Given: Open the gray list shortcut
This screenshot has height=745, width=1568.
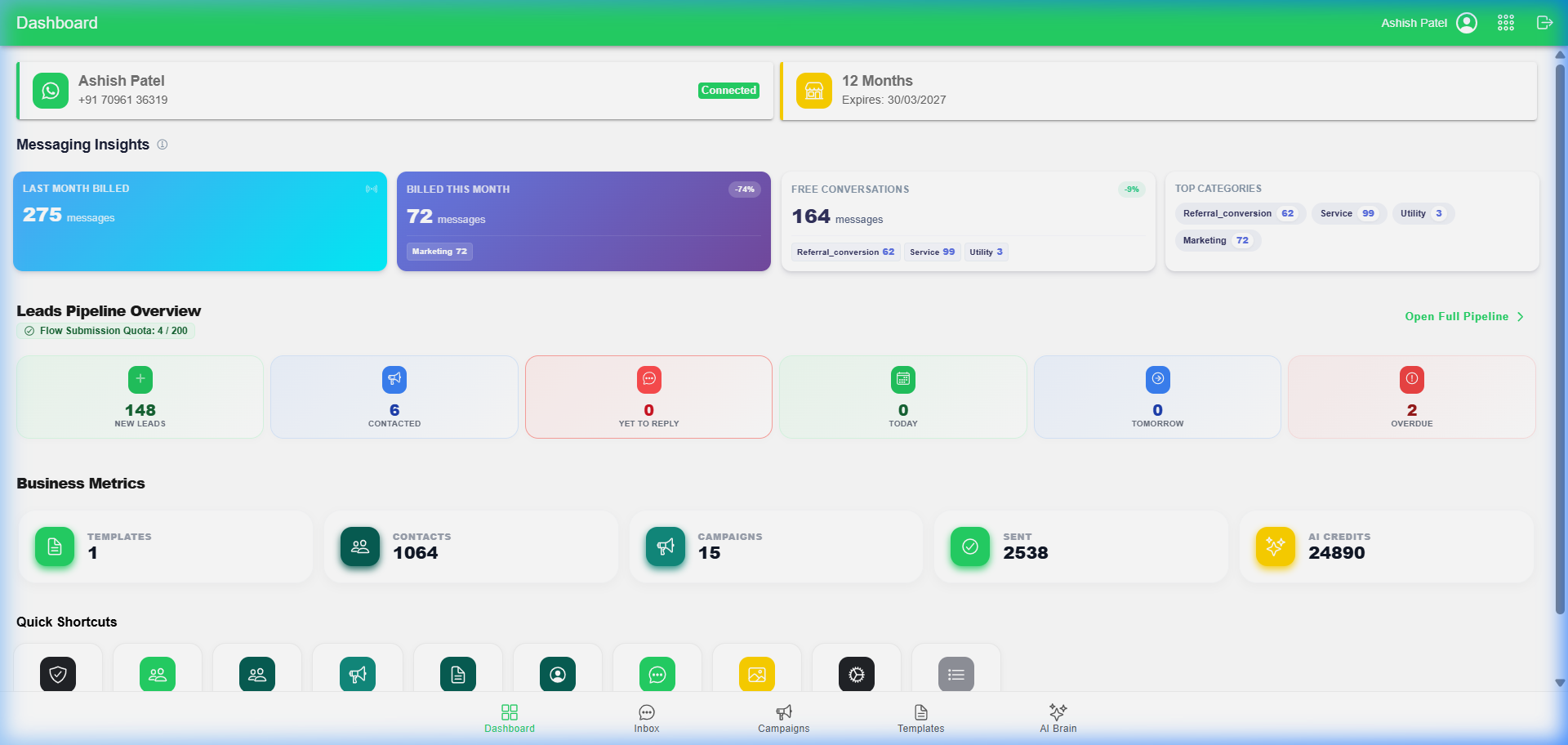Looking at the screenshot, I should [956, 674].
